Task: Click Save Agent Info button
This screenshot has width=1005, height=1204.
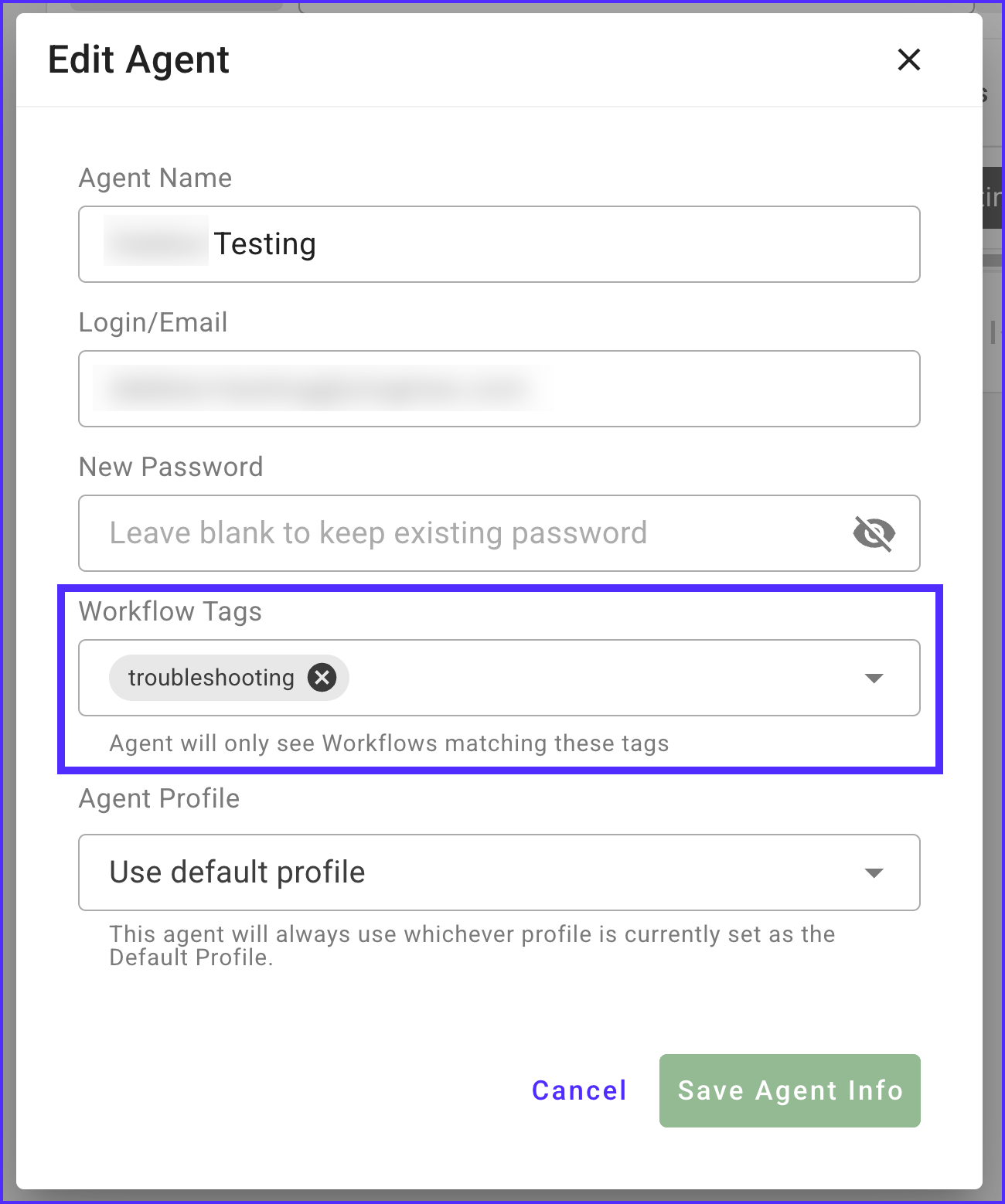Action: pyautogui.click(x=789, y=1090)
